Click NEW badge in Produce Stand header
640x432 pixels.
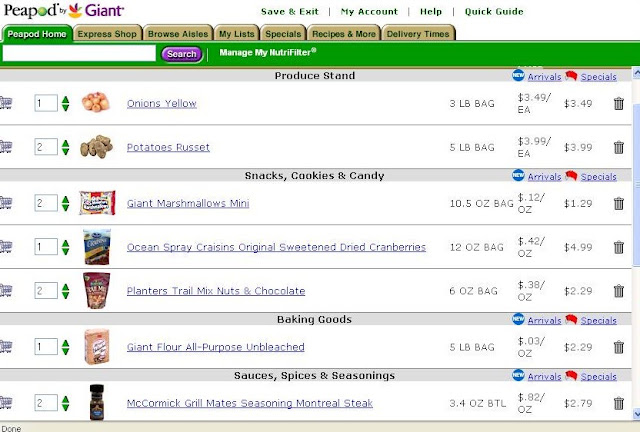[518, 76]
